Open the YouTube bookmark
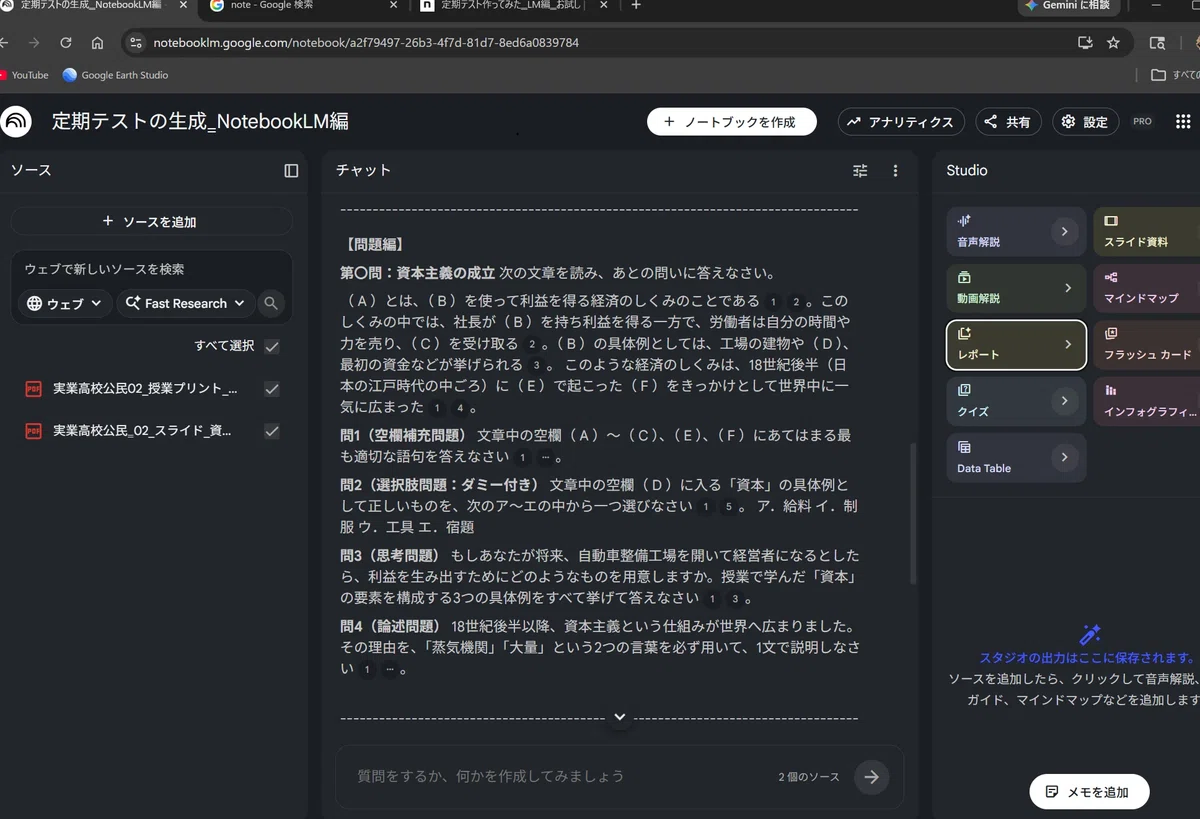 pyautogui.click(x=24, y=75)
